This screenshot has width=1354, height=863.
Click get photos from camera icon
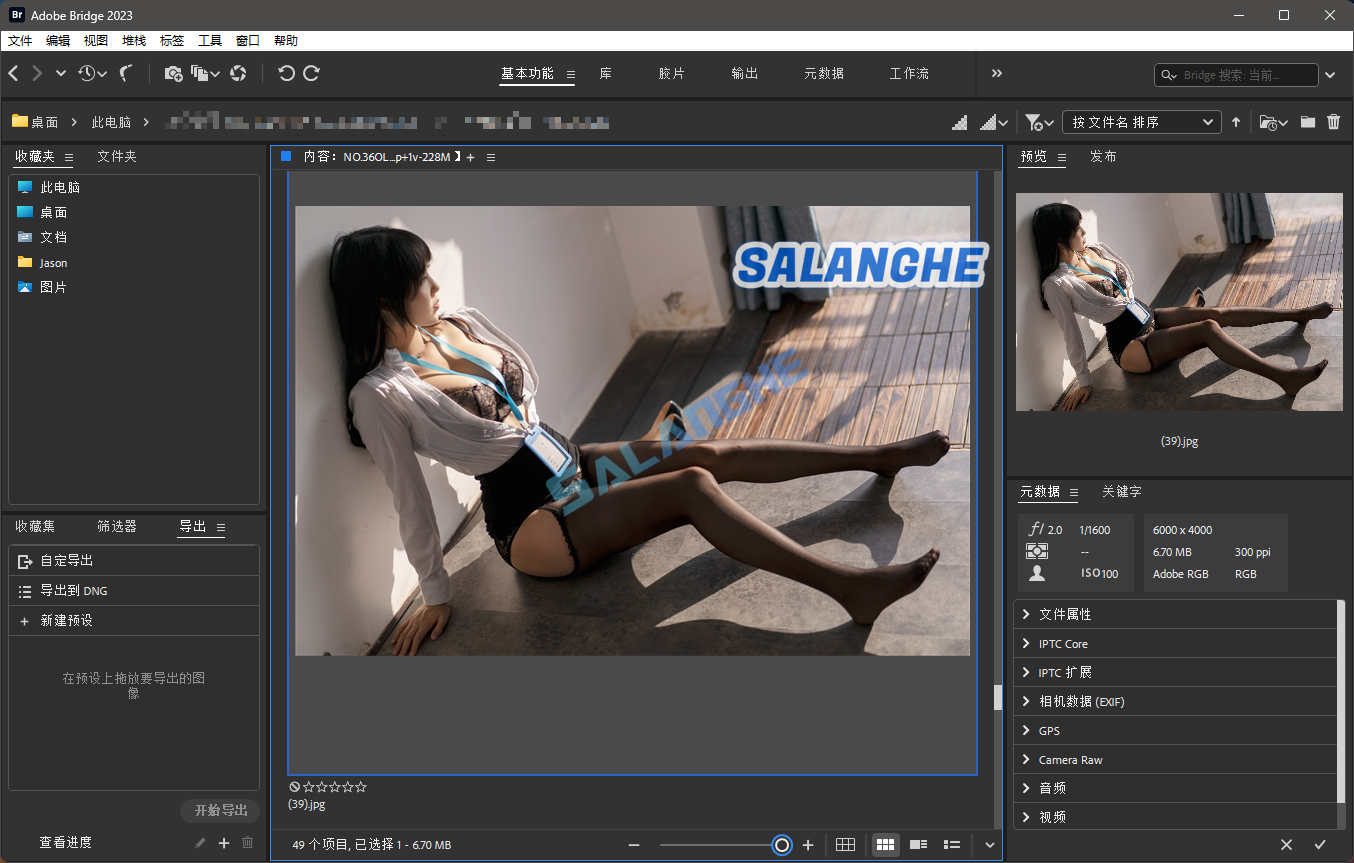pos(173,73)
